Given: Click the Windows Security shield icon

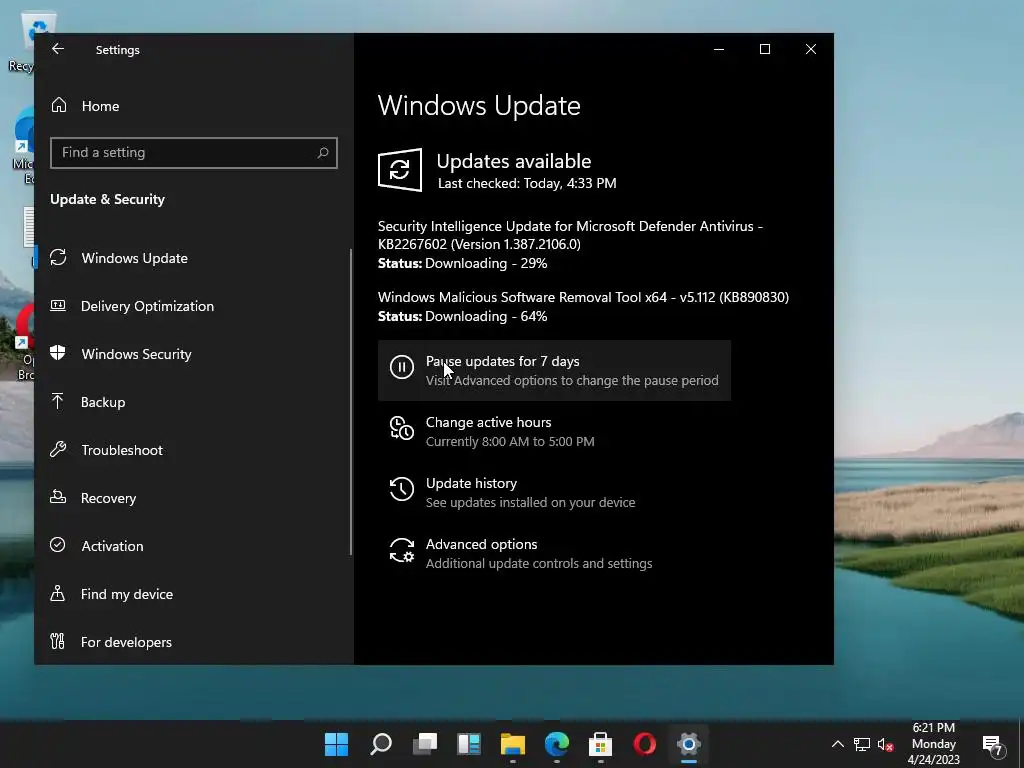Looking at the screenshot, I should [x=58, y=353].
